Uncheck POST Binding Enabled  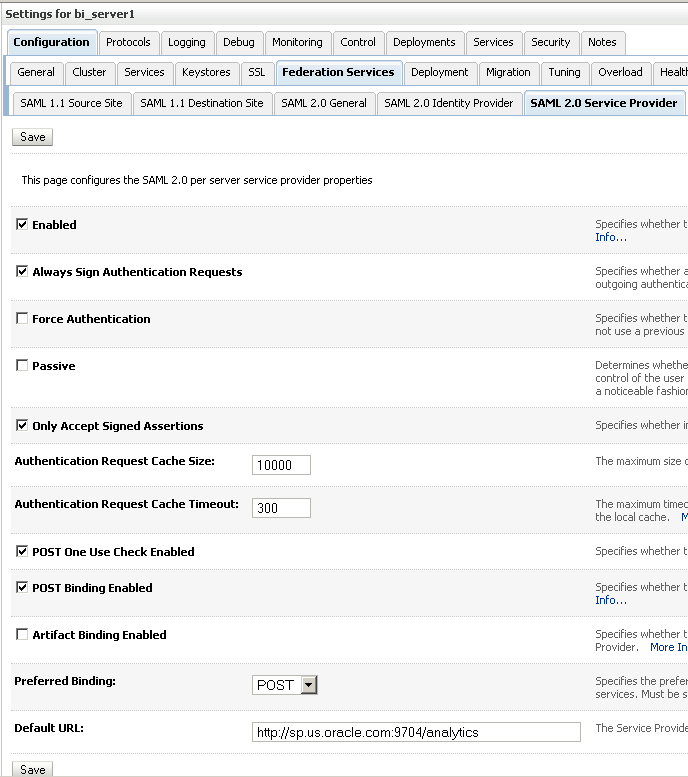(x=22, y=587)
